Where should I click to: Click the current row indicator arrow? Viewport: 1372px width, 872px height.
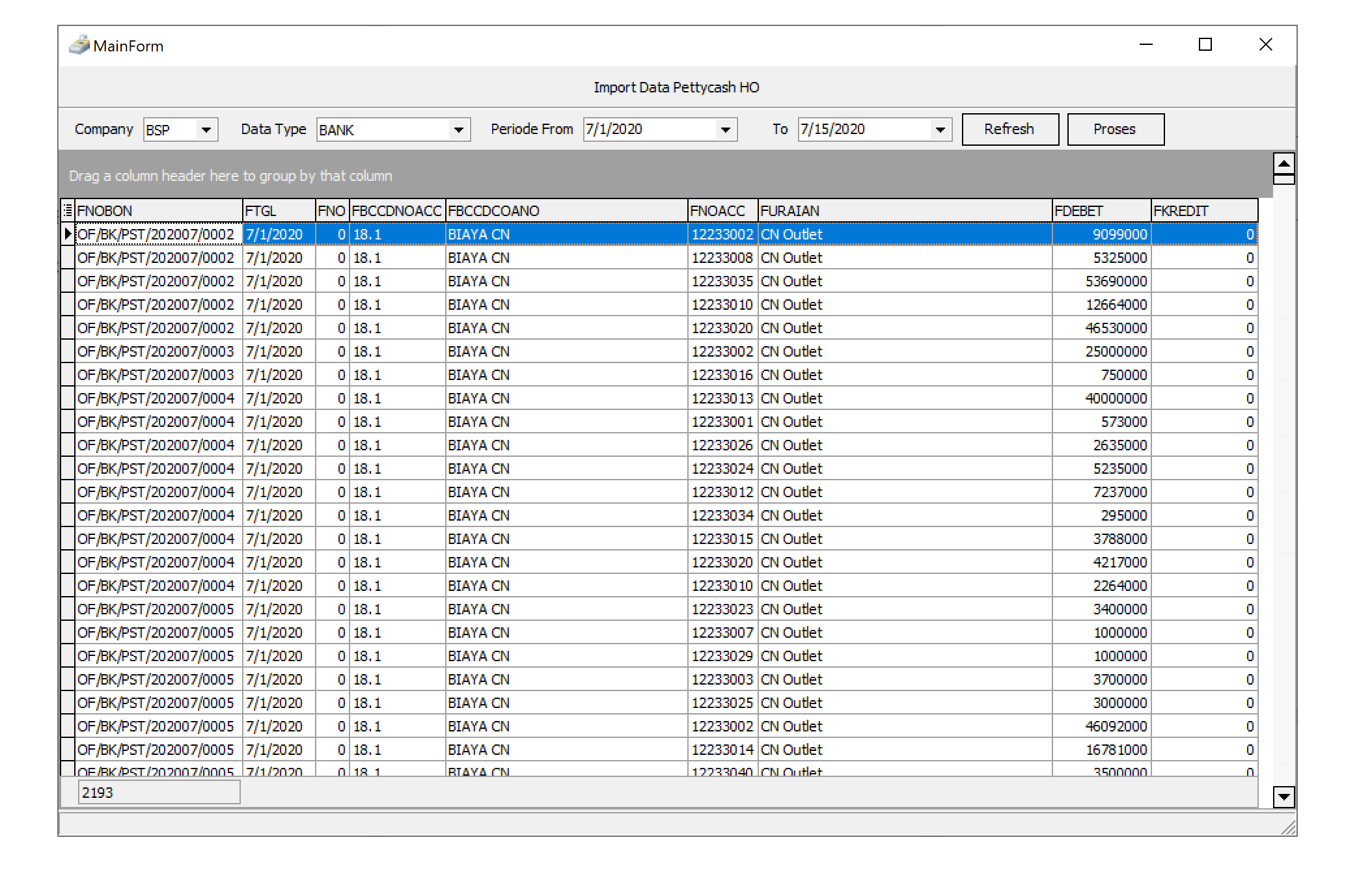[x=68, y=234]
